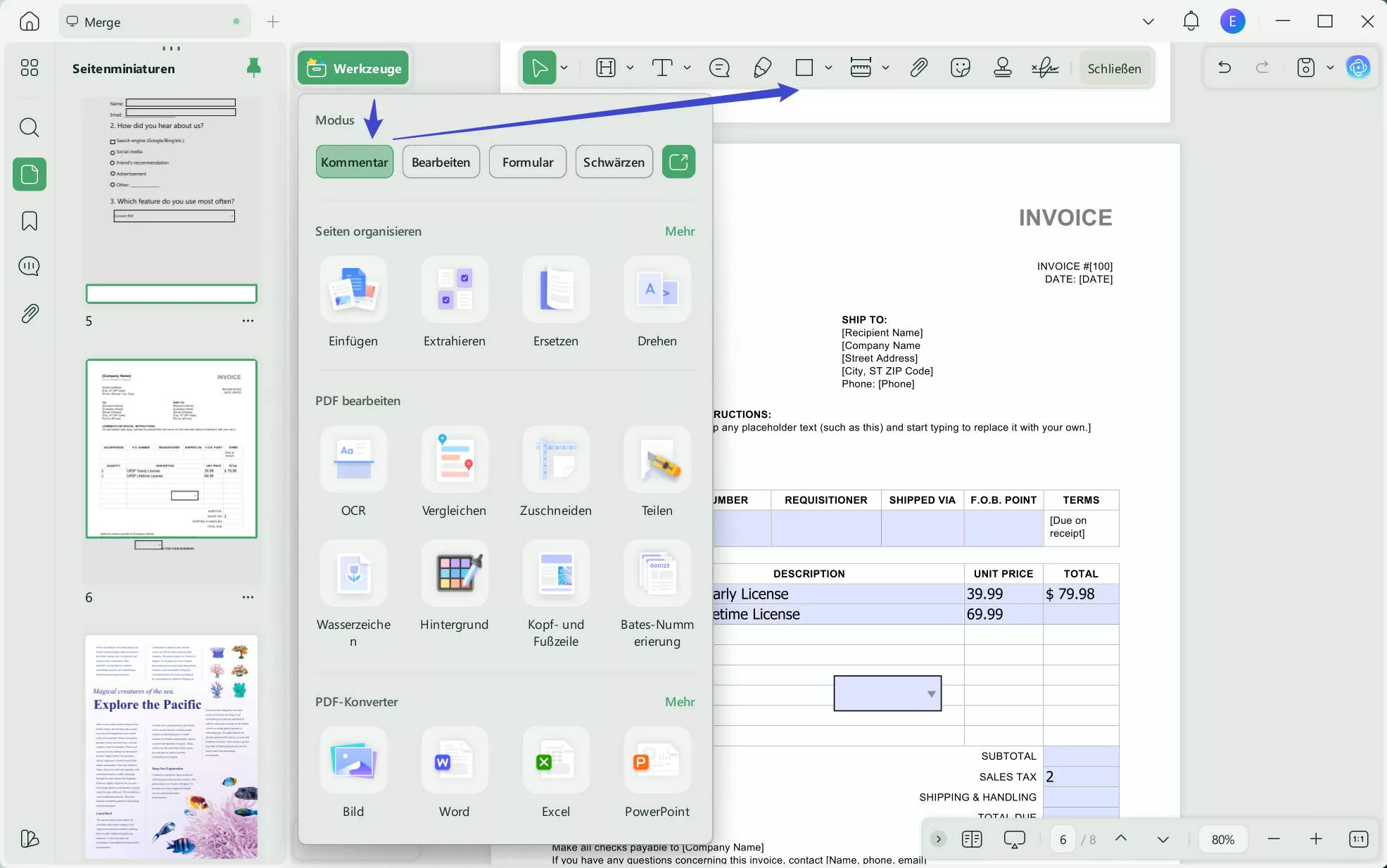Open the Werkzeuge tools menu
Image resolution: width=1387 pixels, height=868 pixels.
(353, 68)
